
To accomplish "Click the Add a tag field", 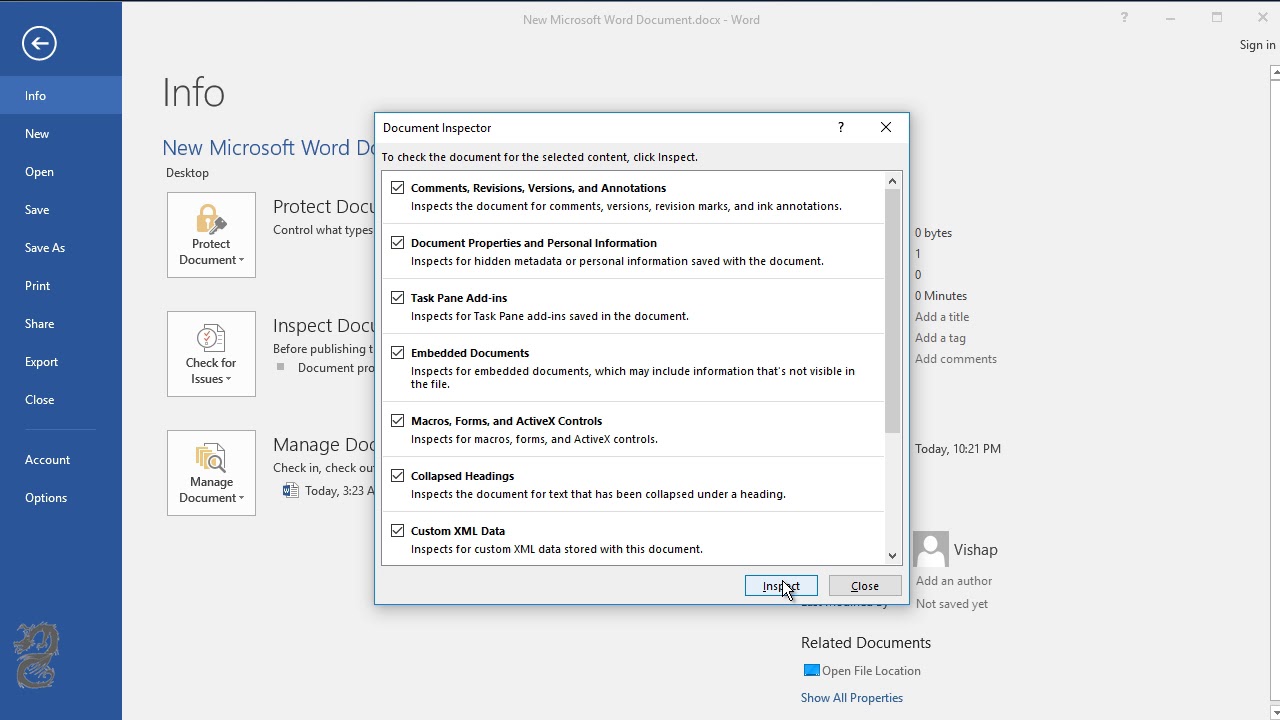I will 940,338.
